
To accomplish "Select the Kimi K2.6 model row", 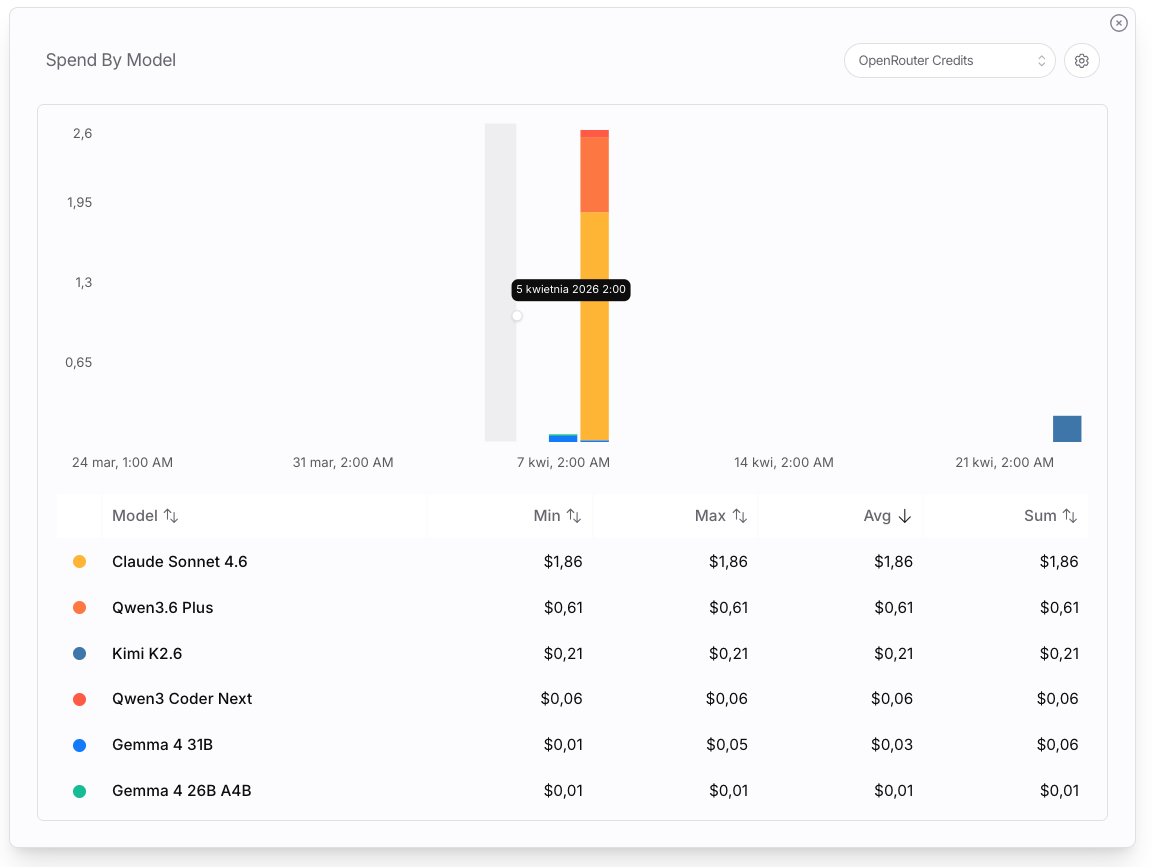I will pos(147,654).
